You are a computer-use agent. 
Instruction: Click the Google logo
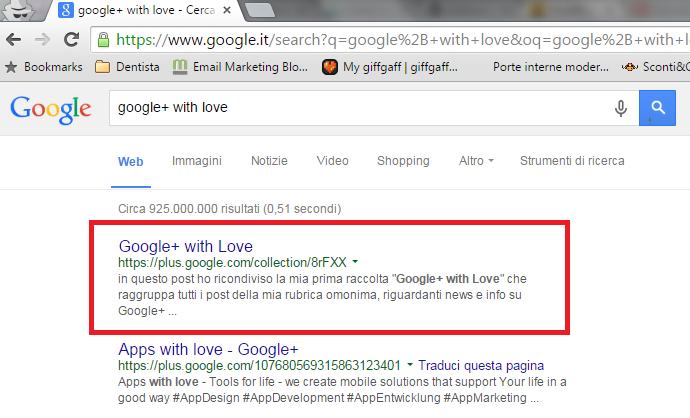[x=51, y=109]
